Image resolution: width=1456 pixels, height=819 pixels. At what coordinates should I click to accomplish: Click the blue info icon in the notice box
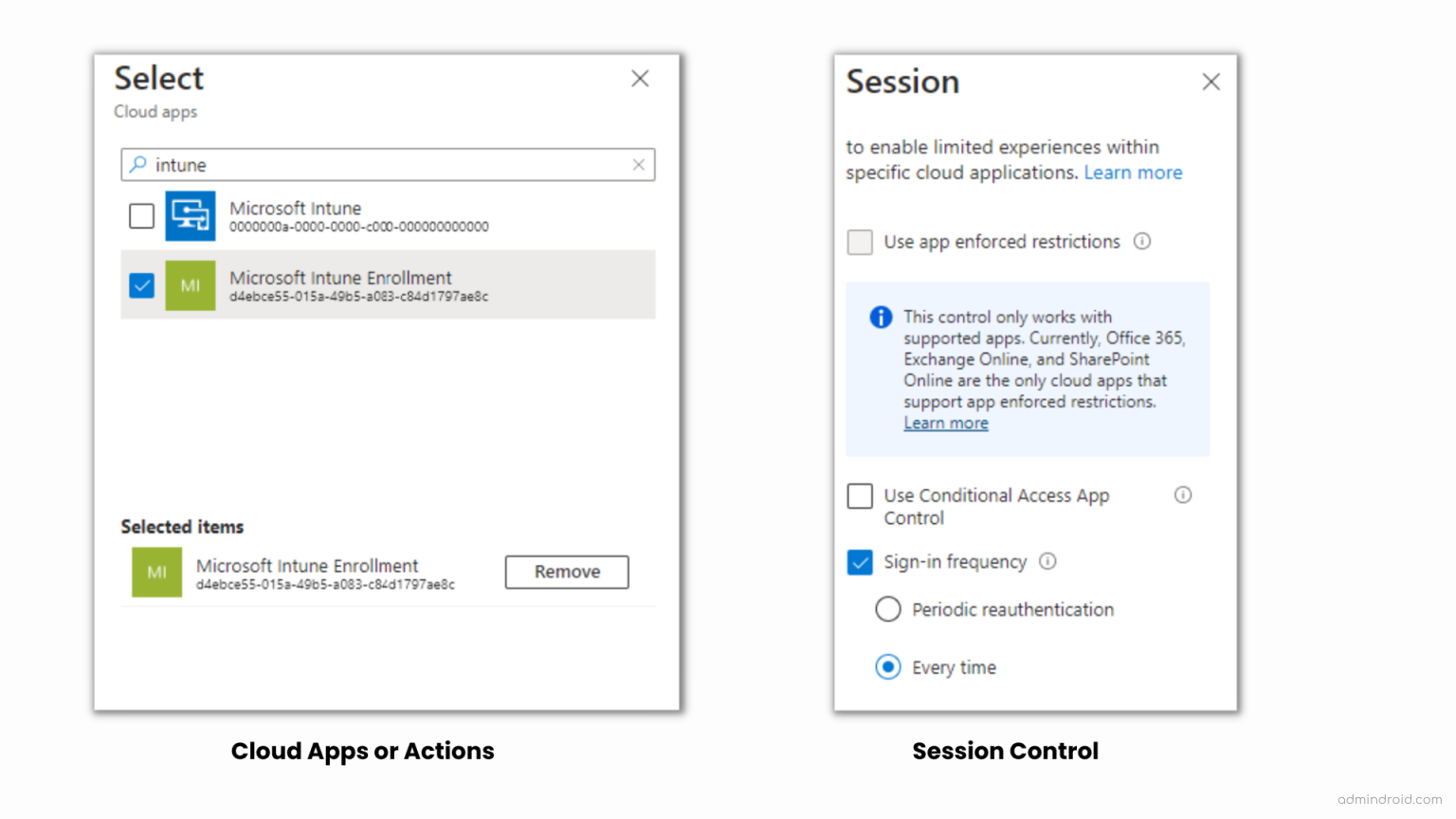pos(880,317)
